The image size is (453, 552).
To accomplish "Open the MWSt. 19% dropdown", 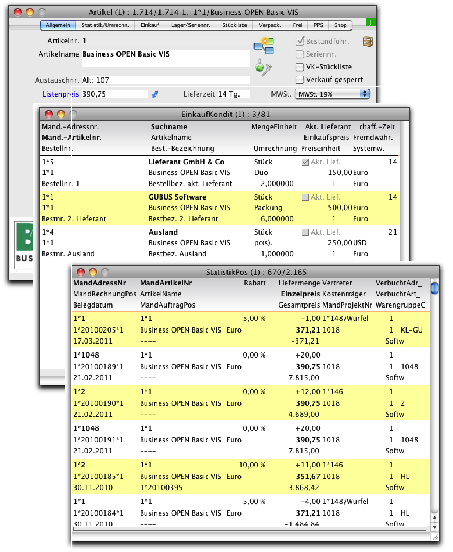I will (x=332, y=94).
